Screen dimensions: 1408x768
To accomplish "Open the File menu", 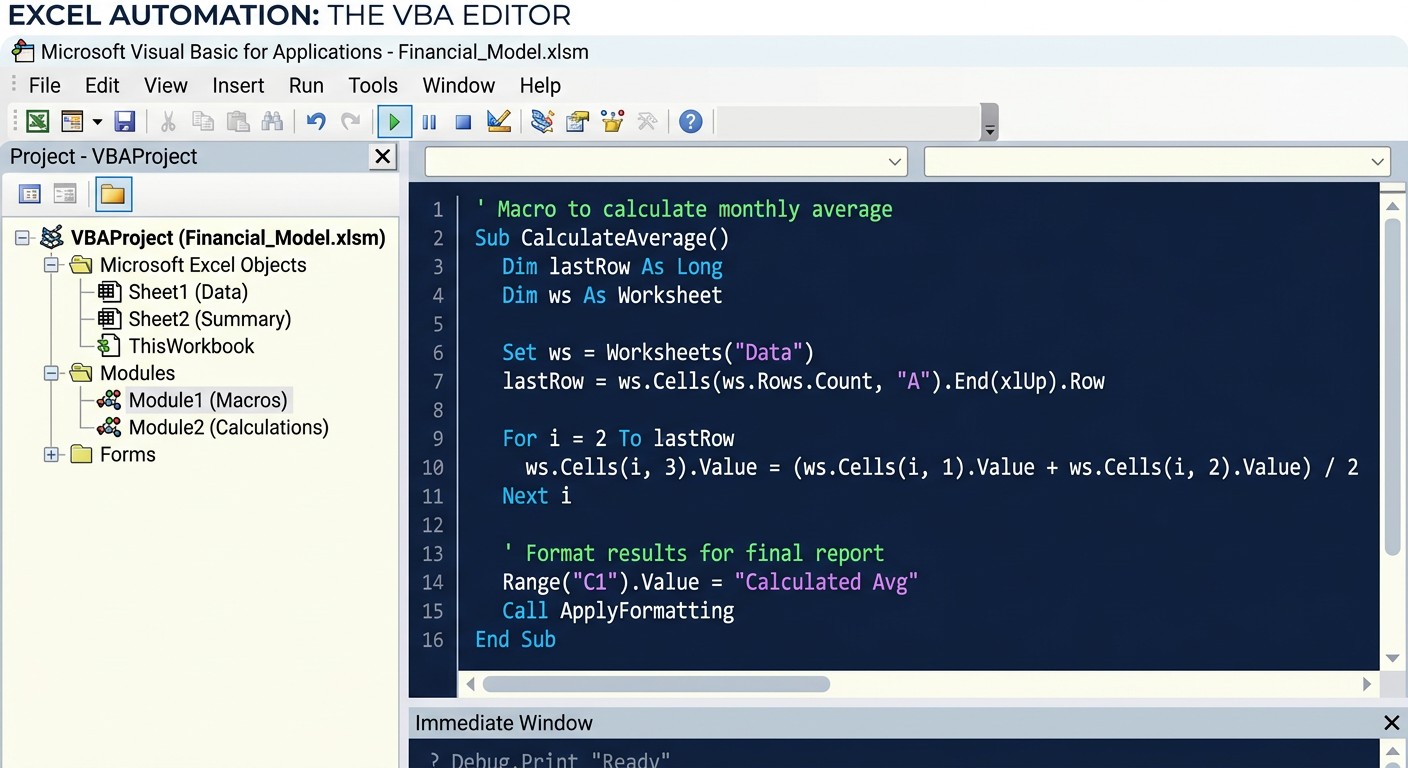I will 45,85.
